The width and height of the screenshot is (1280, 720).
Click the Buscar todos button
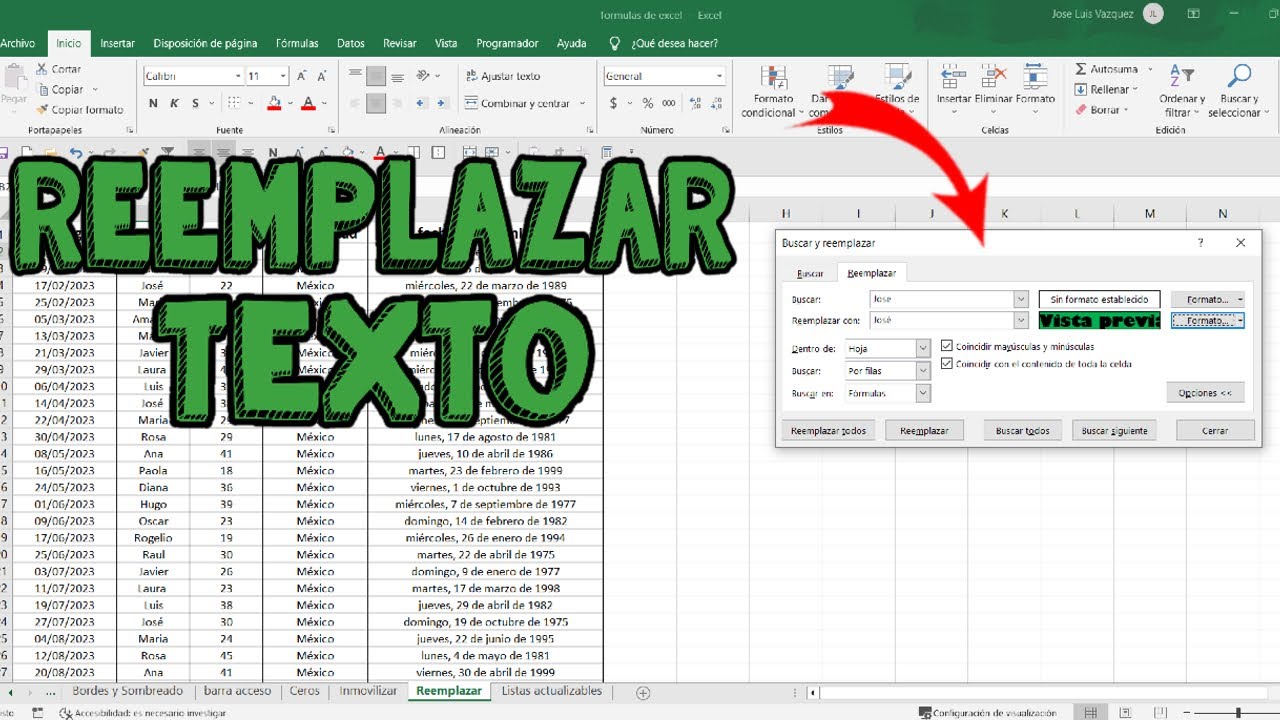[x=1023, y=430]
